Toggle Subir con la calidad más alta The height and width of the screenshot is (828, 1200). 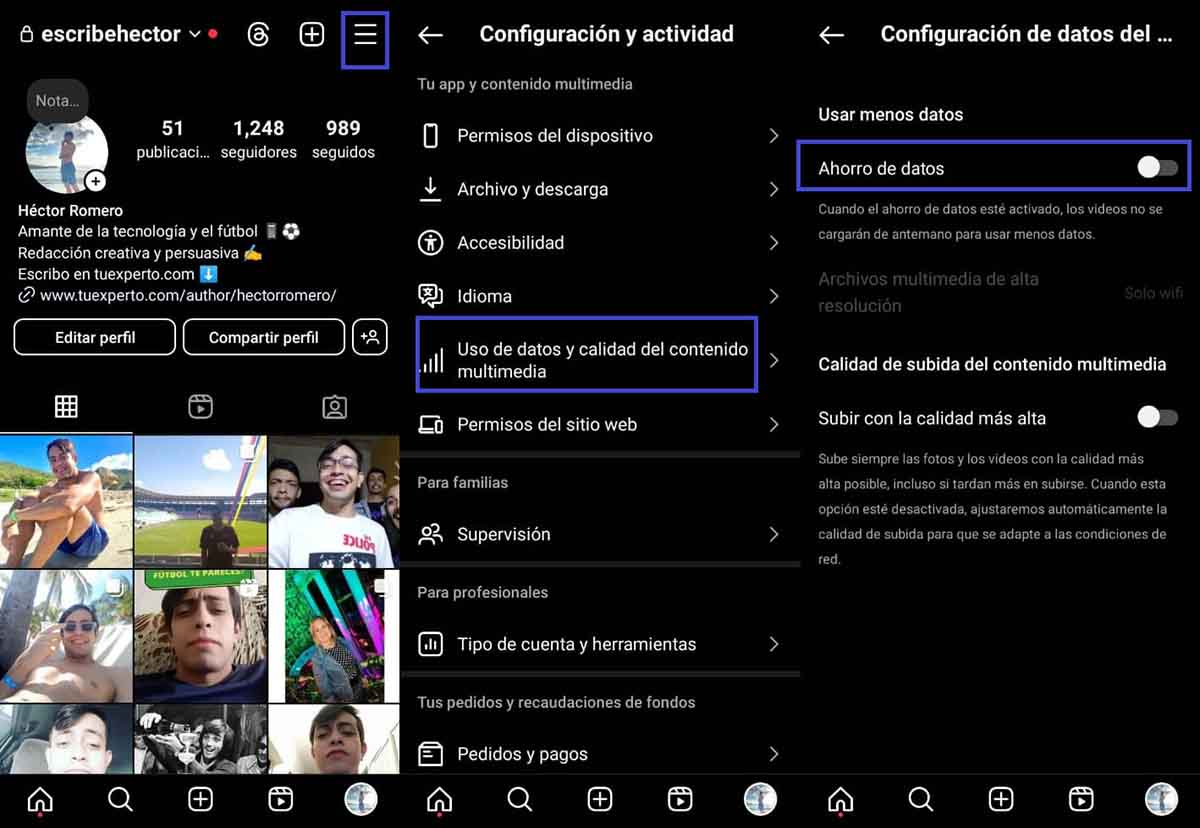1157,417
